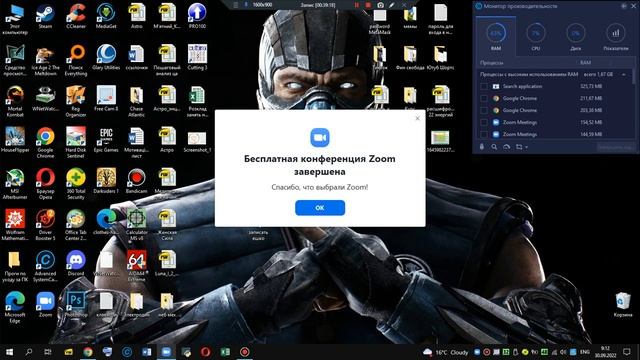The height and width of the screenshot is (360, 640).
Task: Click the crop icon in performance monitor footer
Action: [x=519, y=147]
